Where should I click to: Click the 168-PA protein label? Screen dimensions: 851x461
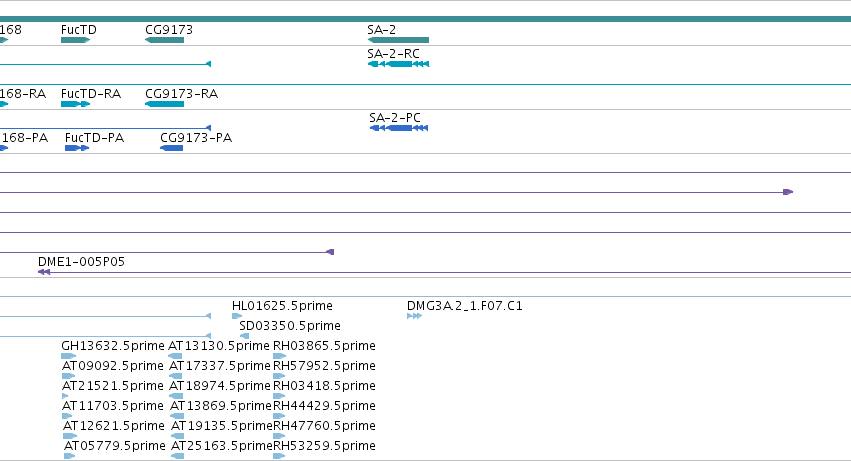pos(24,138)
